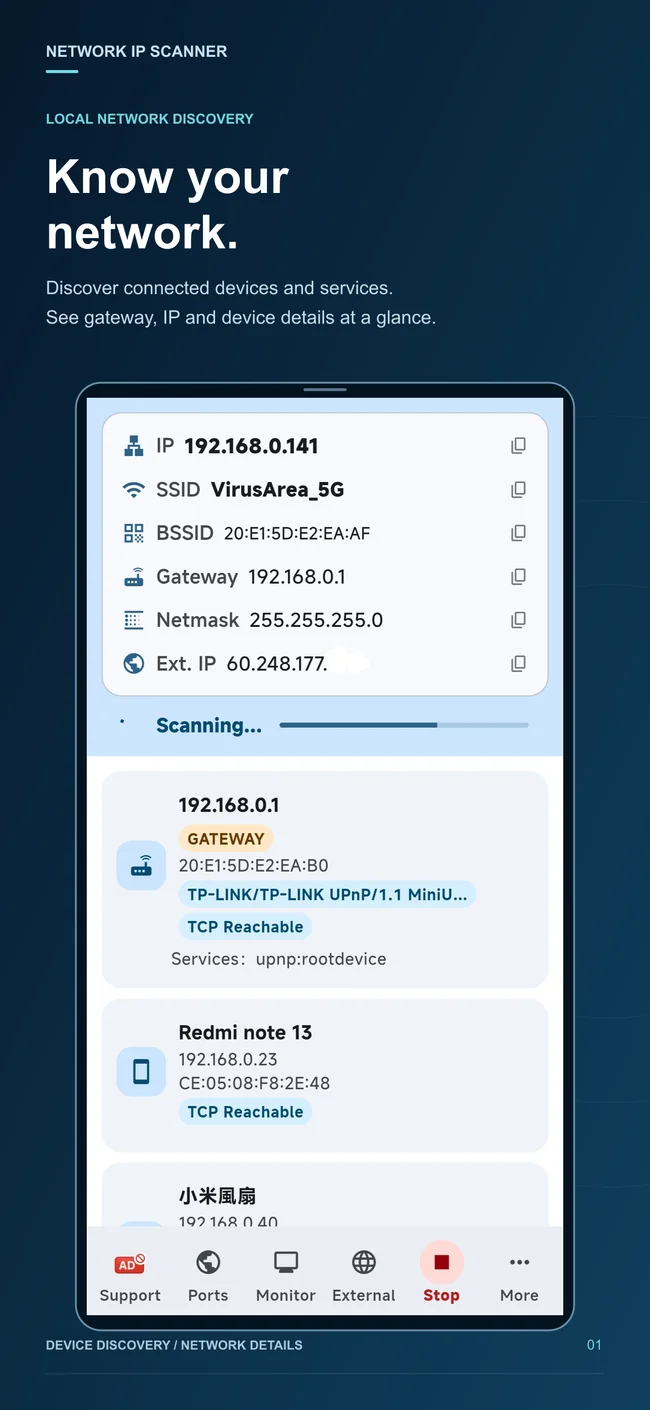Click MAC address CE:05:08:F8:2E:48
This screenshot has width=650, height=1410.
(x=254, y=1083)
